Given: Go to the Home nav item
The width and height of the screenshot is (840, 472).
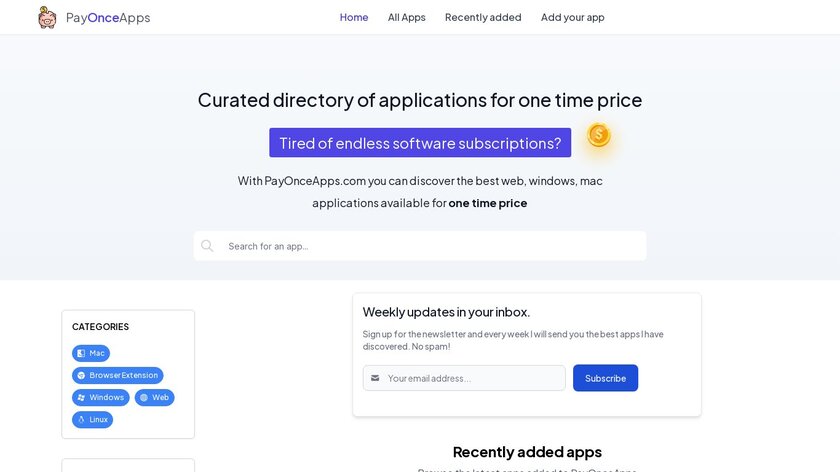Looking at the screenshot, I should pos(354,17).
